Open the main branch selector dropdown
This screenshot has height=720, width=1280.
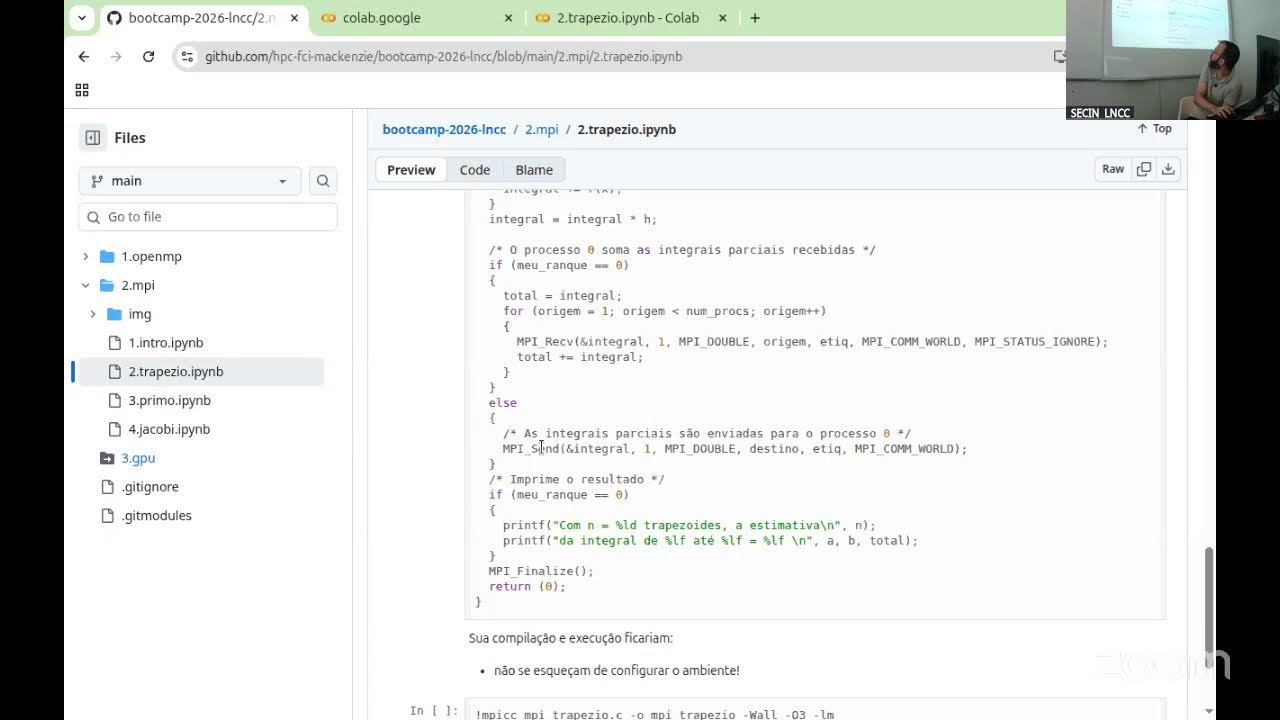click(189, 181)
